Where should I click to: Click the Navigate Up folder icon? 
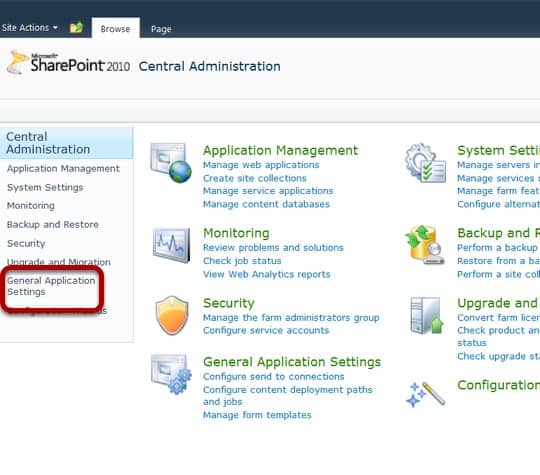pos(76,27)
